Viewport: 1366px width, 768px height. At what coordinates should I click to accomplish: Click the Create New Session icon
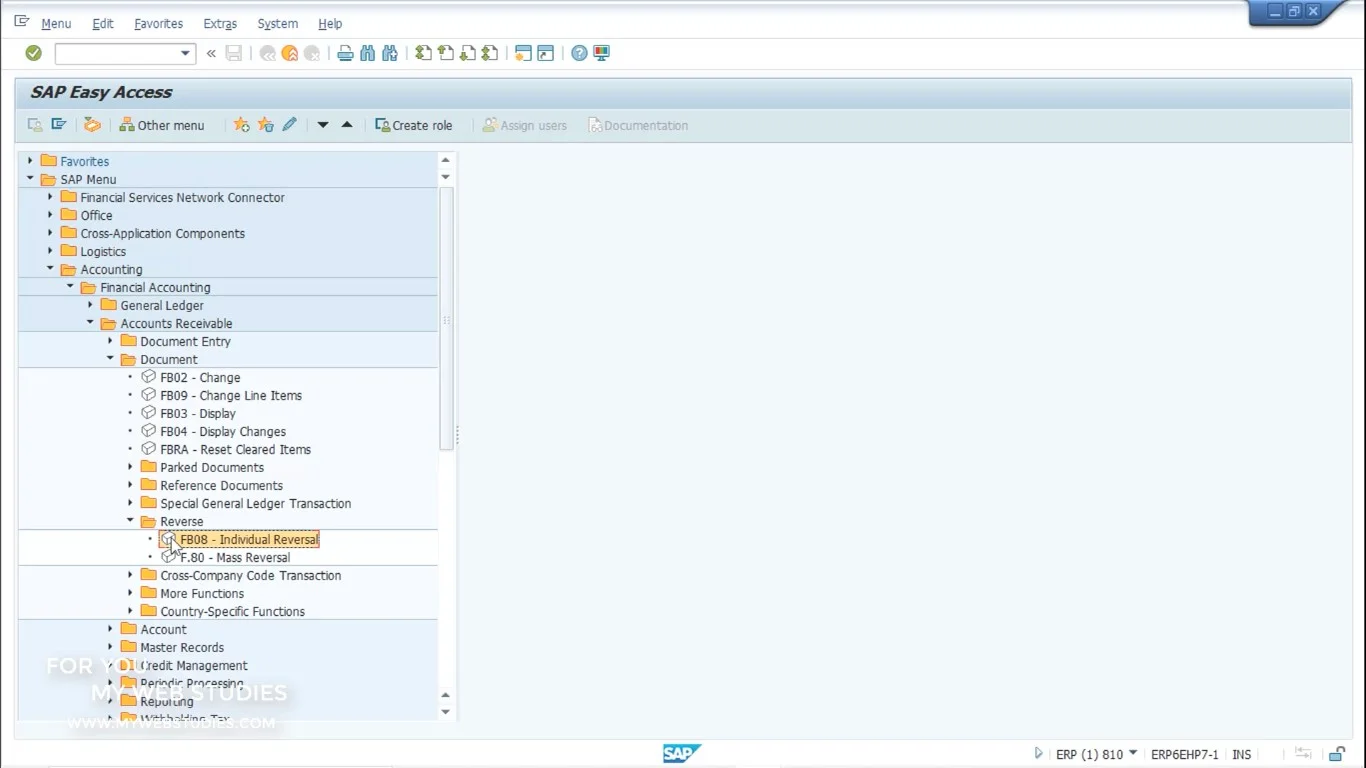coord(523,53)
